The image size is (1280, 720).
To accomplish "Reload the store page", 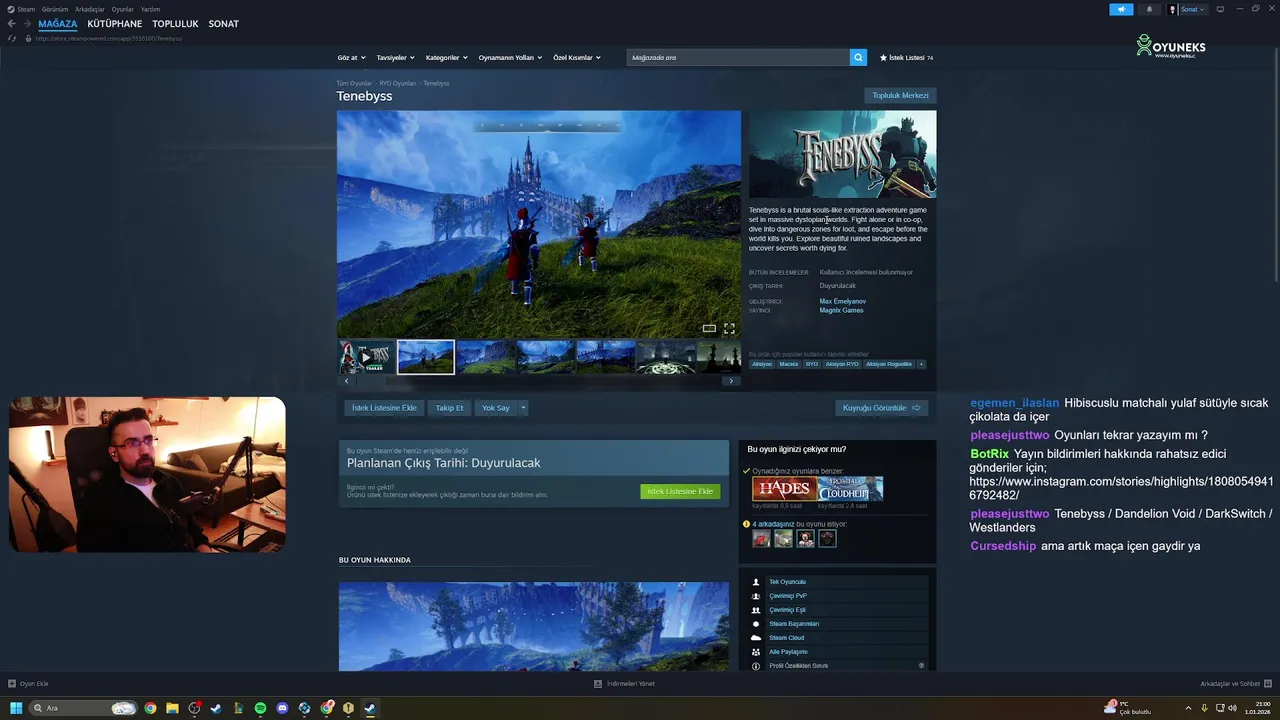I will [x=12, y=38].
